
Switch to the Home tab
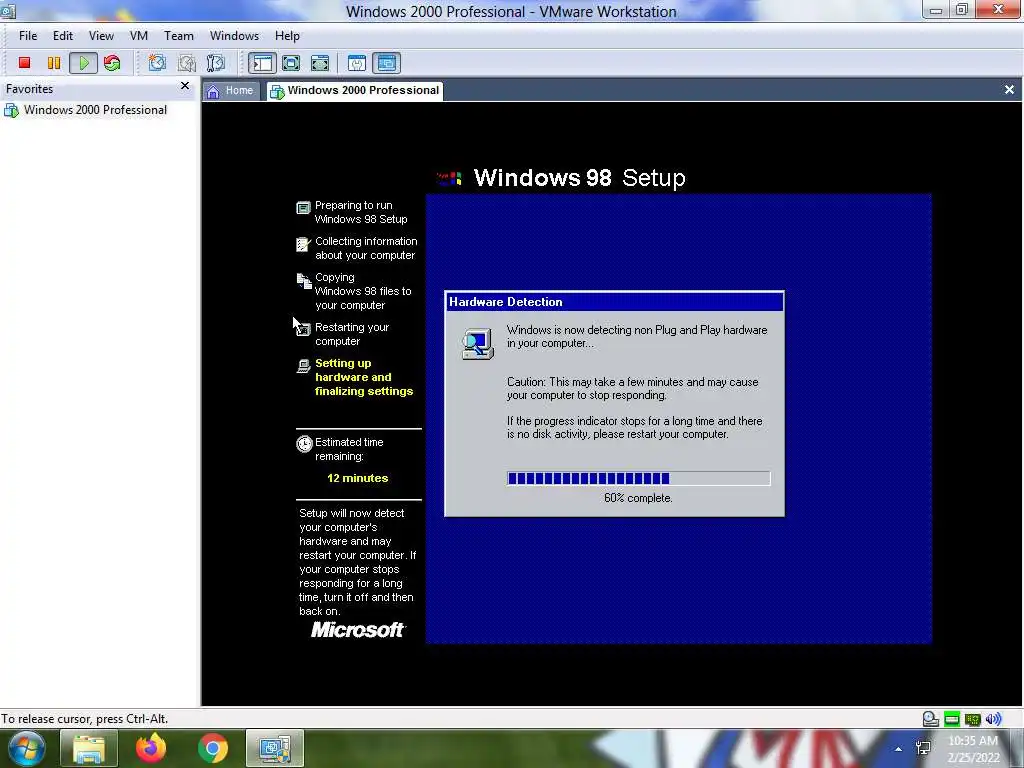[231, 91]
